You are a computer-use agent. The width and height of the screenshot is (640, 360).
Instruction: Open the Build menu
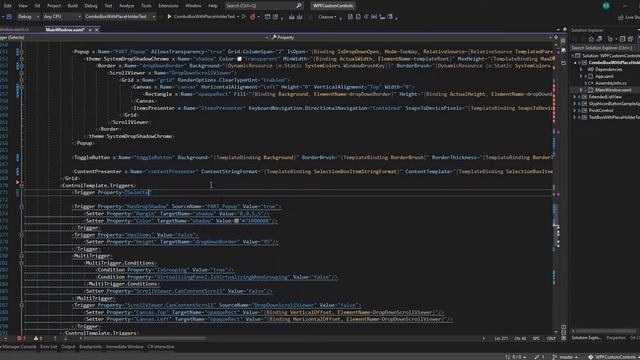pos(73,6)
